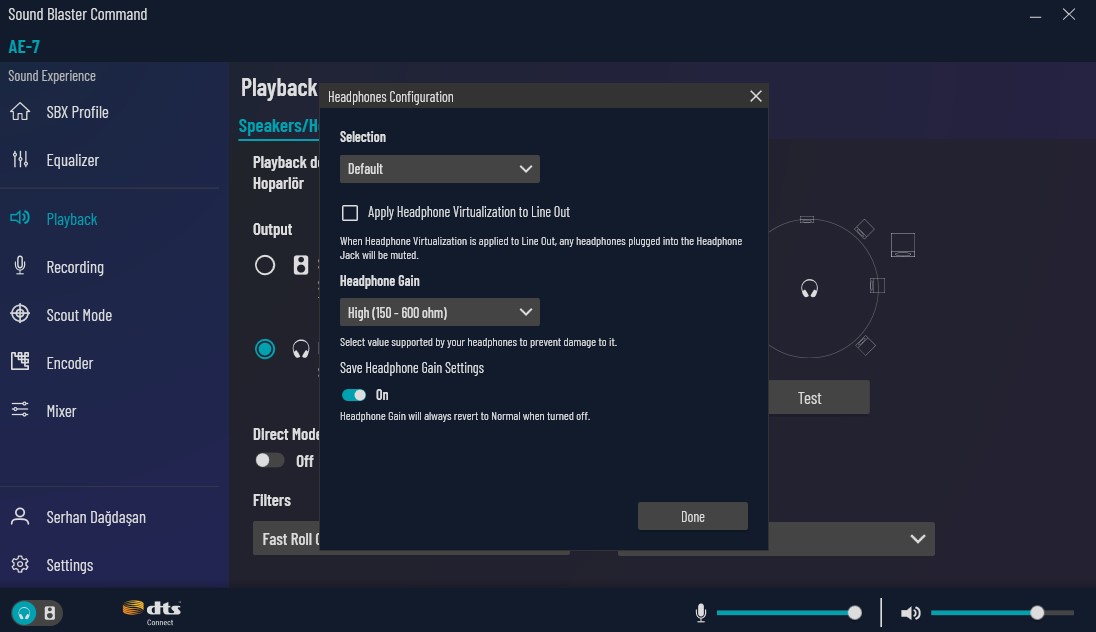The height and width of the screenshot is (632, 1096).
Task: Click the Done button
Action: [693, 516]
